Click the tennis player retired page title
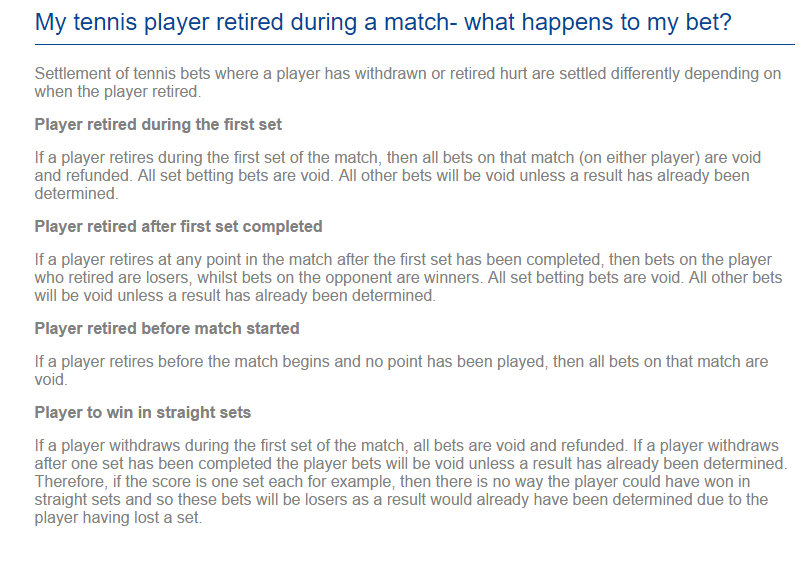Image resolution: width=804 pixels, height=572 pixels. (383, 23)
